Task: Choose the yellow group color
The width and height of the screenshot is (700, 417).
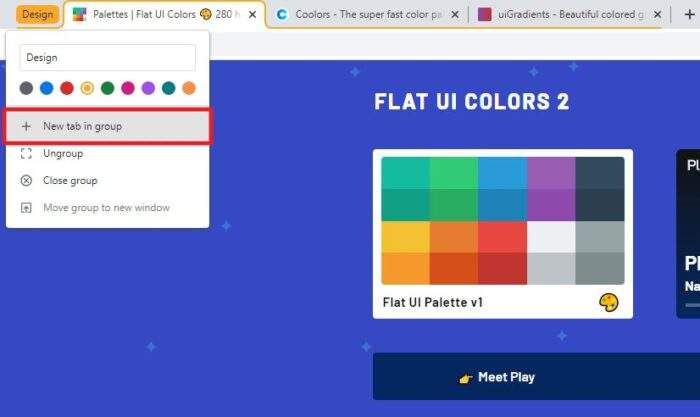Action: tap(87, 88)
